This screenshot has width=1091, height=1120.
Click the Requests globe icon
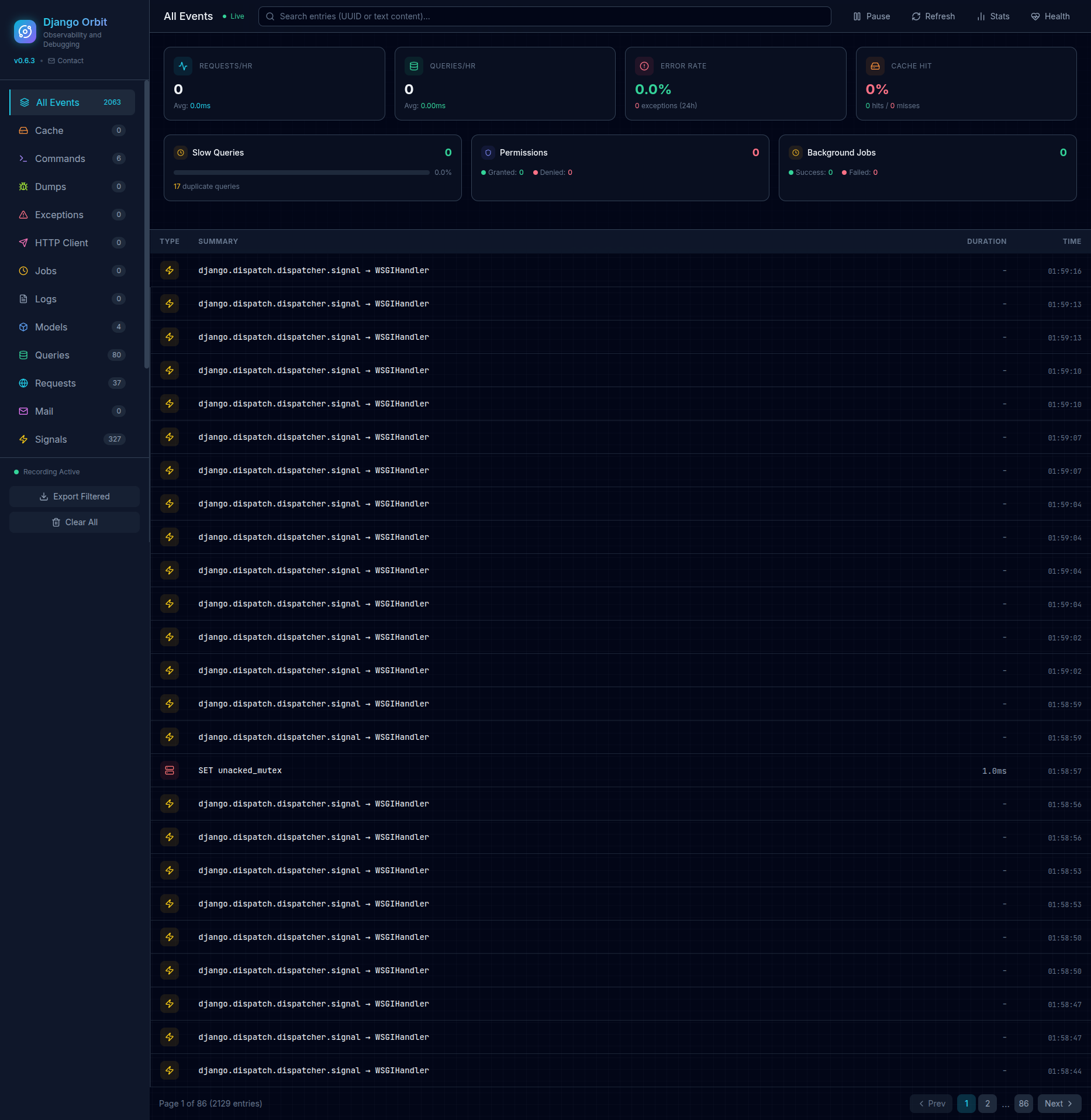coord(23,383)
